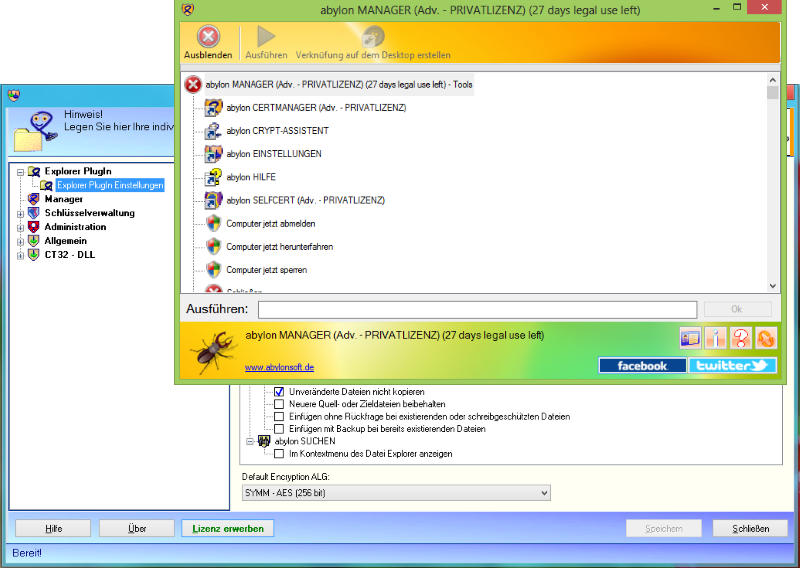This screenshot has width=800, height=568.
Task: Click the Computer jetzt abmelden shield icon
Action: click(213, 224)
